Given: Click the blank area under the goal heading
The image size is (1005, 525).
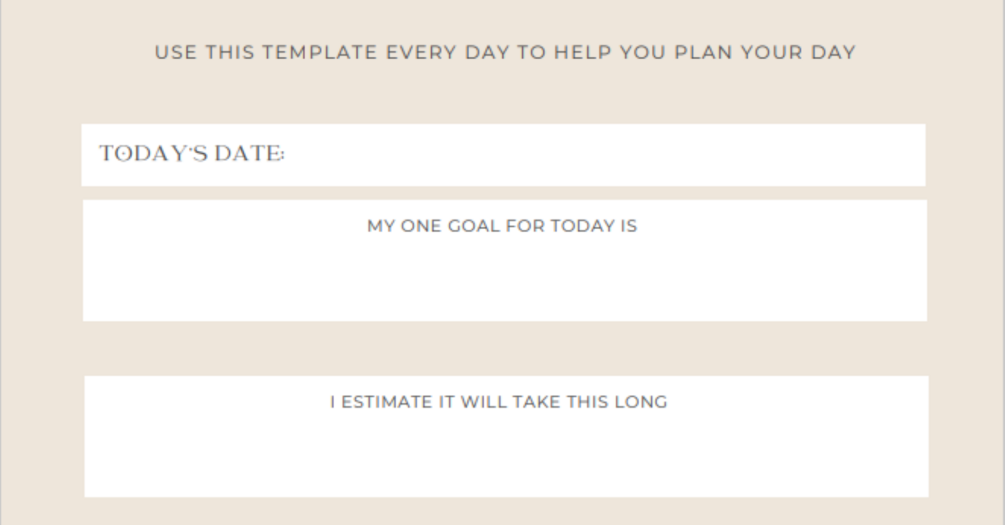Looking at the screenshot, I should tap(504, 278).
